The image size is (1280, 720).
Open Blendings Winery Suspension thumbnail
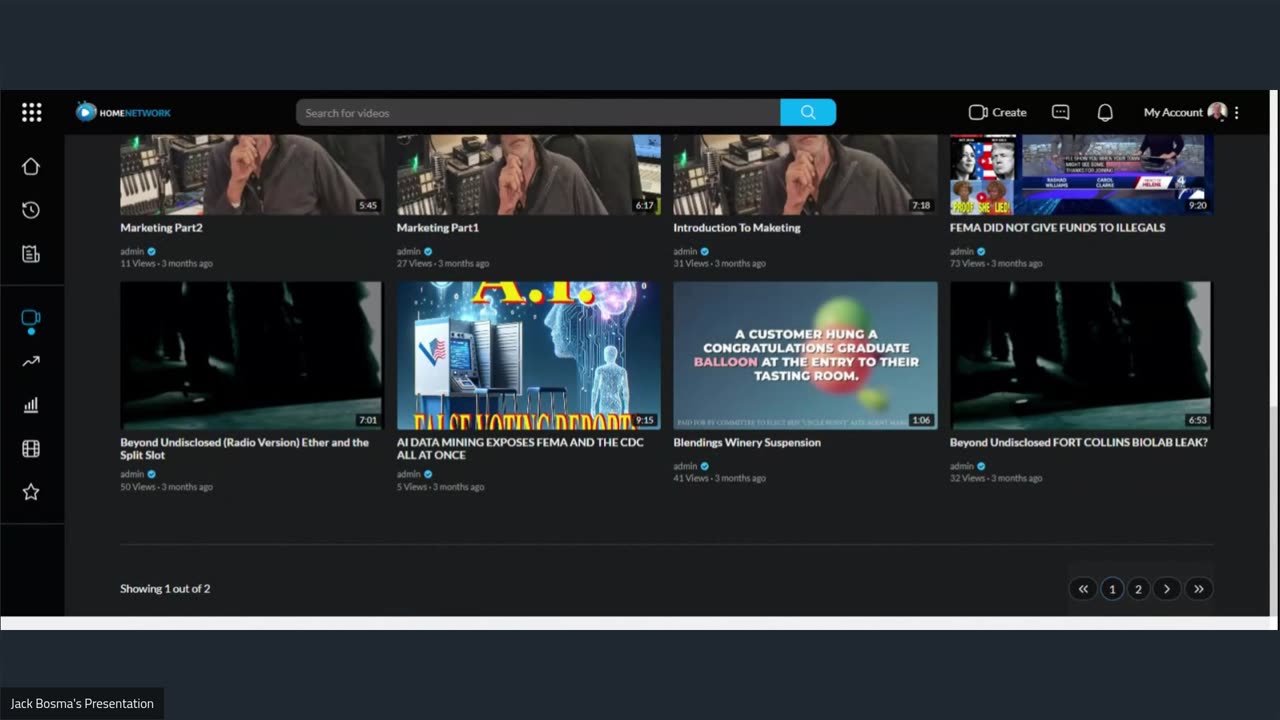805,355
